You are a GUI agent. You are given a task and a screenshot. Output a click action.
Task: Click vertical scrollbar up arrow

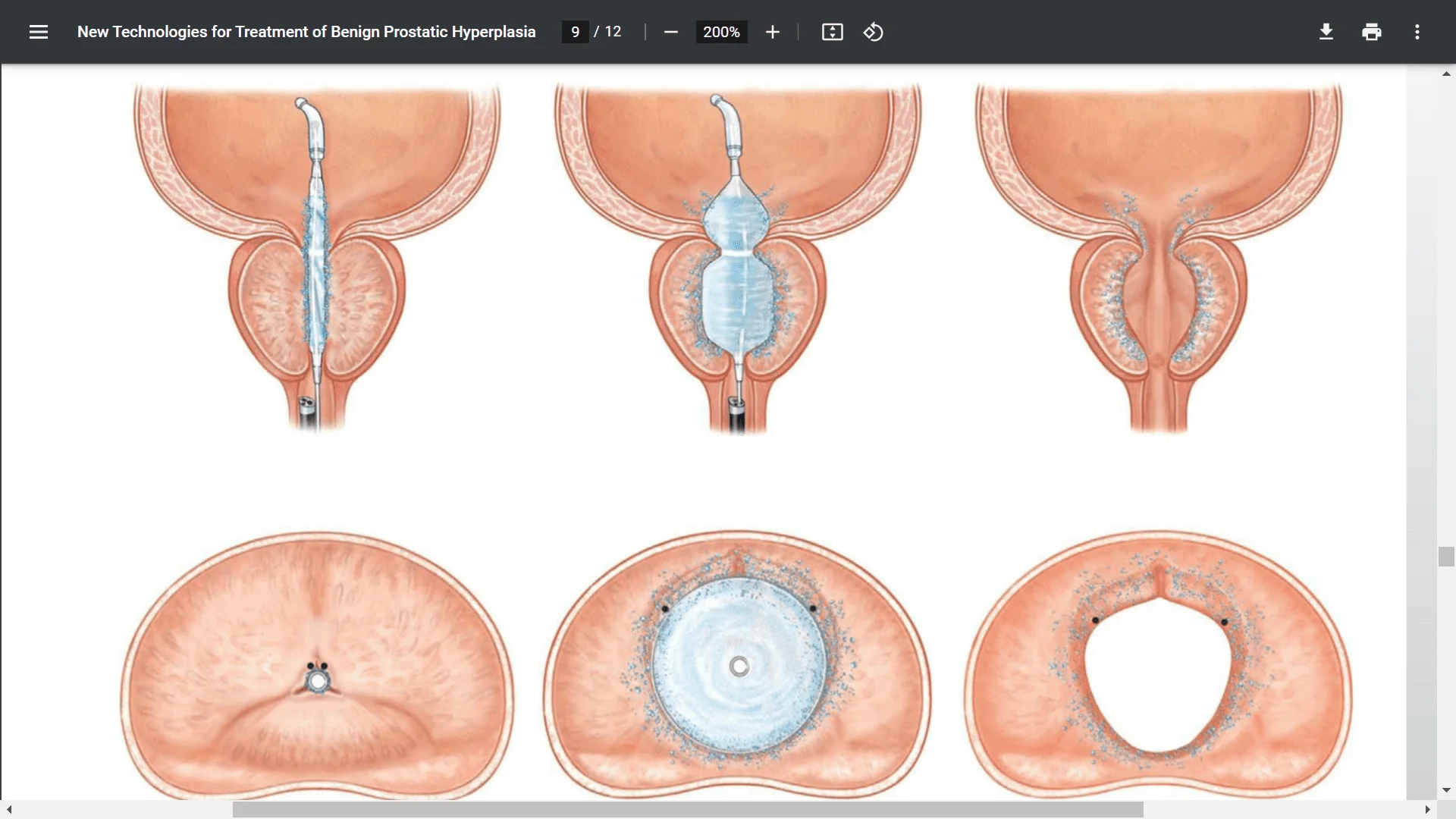pos(1446,74)
